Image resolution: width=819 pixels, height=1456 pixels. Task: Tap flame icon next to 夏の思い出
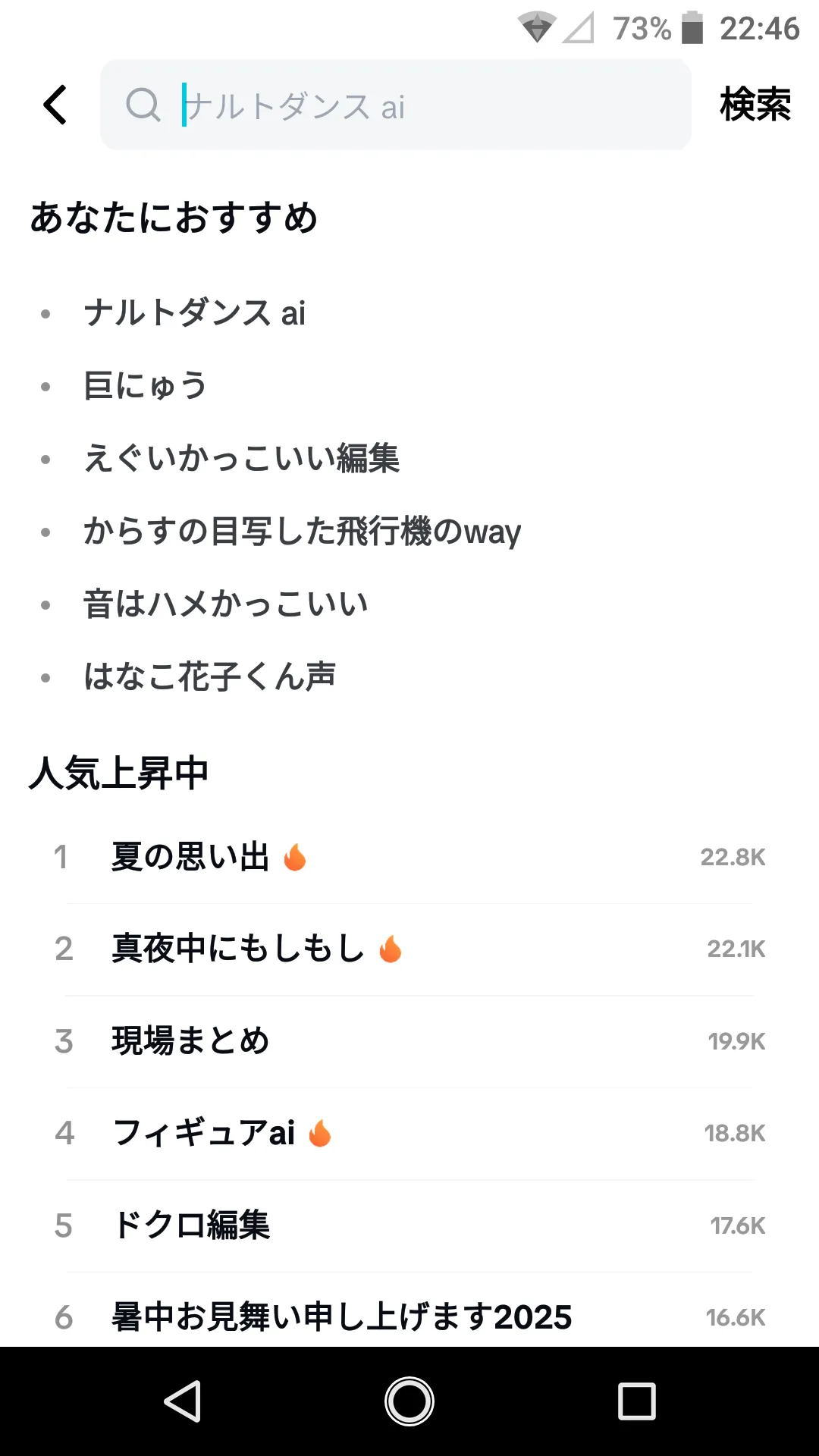294,858
